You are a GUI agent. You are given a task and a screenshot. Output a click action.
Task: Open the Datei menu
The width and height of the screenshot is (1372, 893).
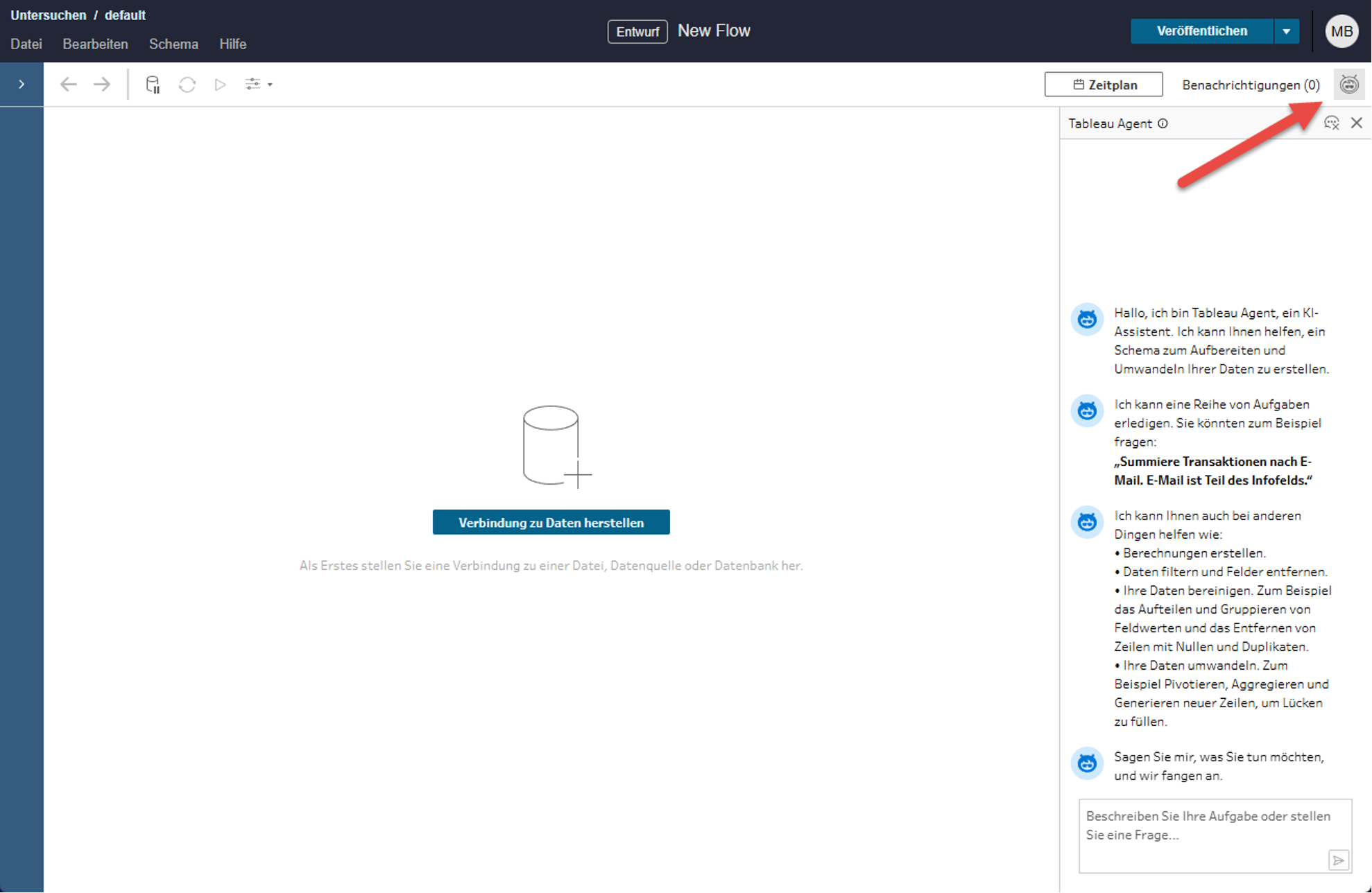[x=26, y=44]
